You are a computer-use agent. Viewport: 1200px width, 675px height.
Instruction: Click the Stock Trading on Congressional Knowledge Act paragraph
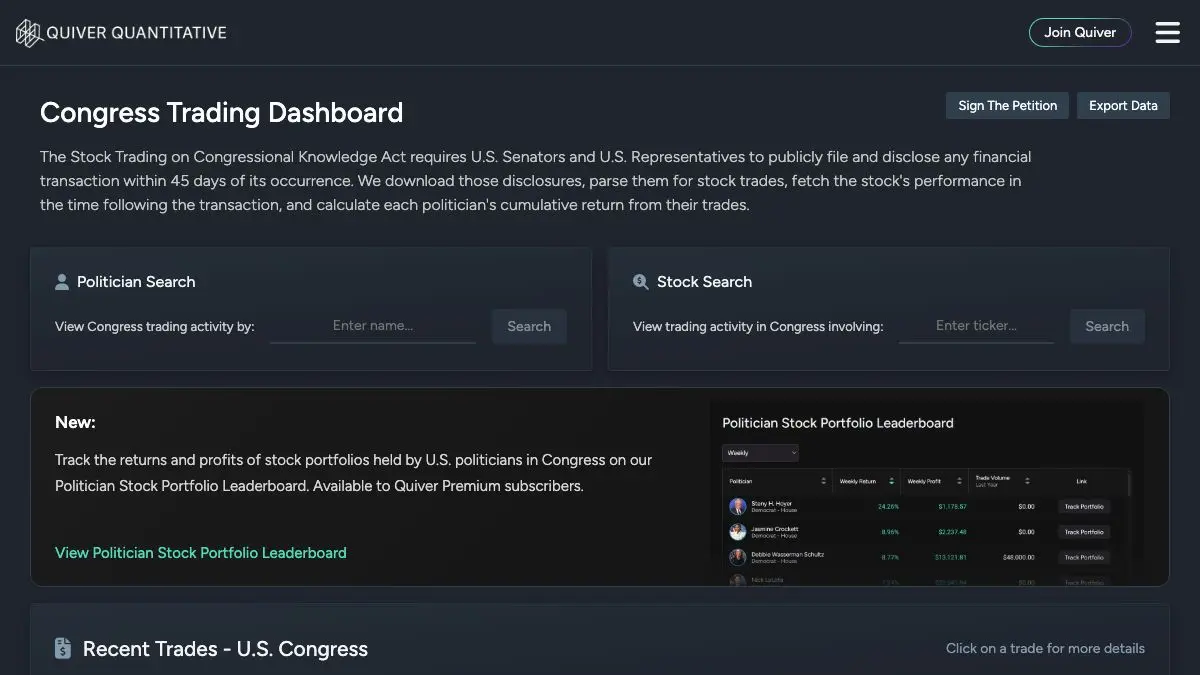(535, 181)
